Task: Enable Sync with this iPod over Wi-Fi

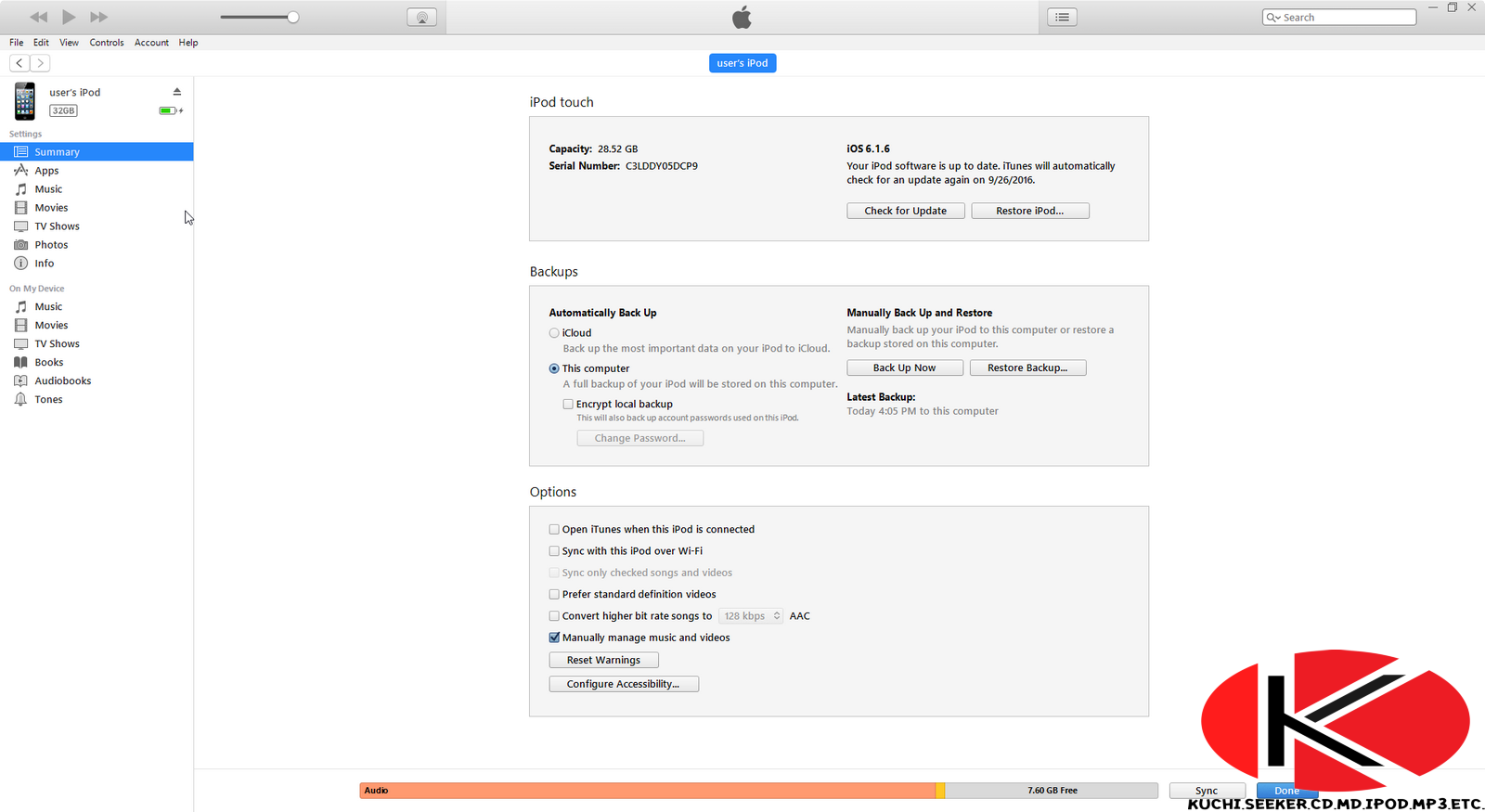Action: click(x=554, y=551)
